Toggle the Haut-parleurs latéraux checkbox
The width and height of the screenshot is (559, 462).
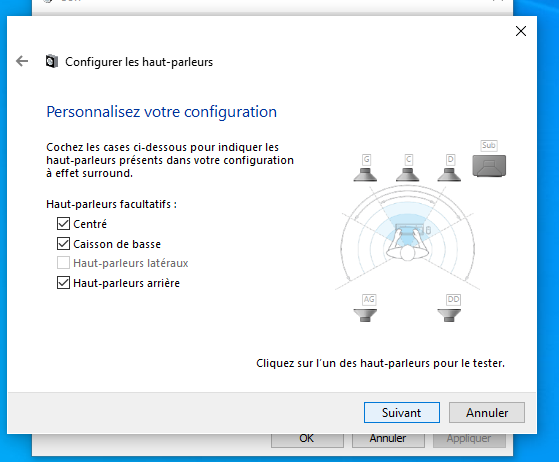point(63,263)
